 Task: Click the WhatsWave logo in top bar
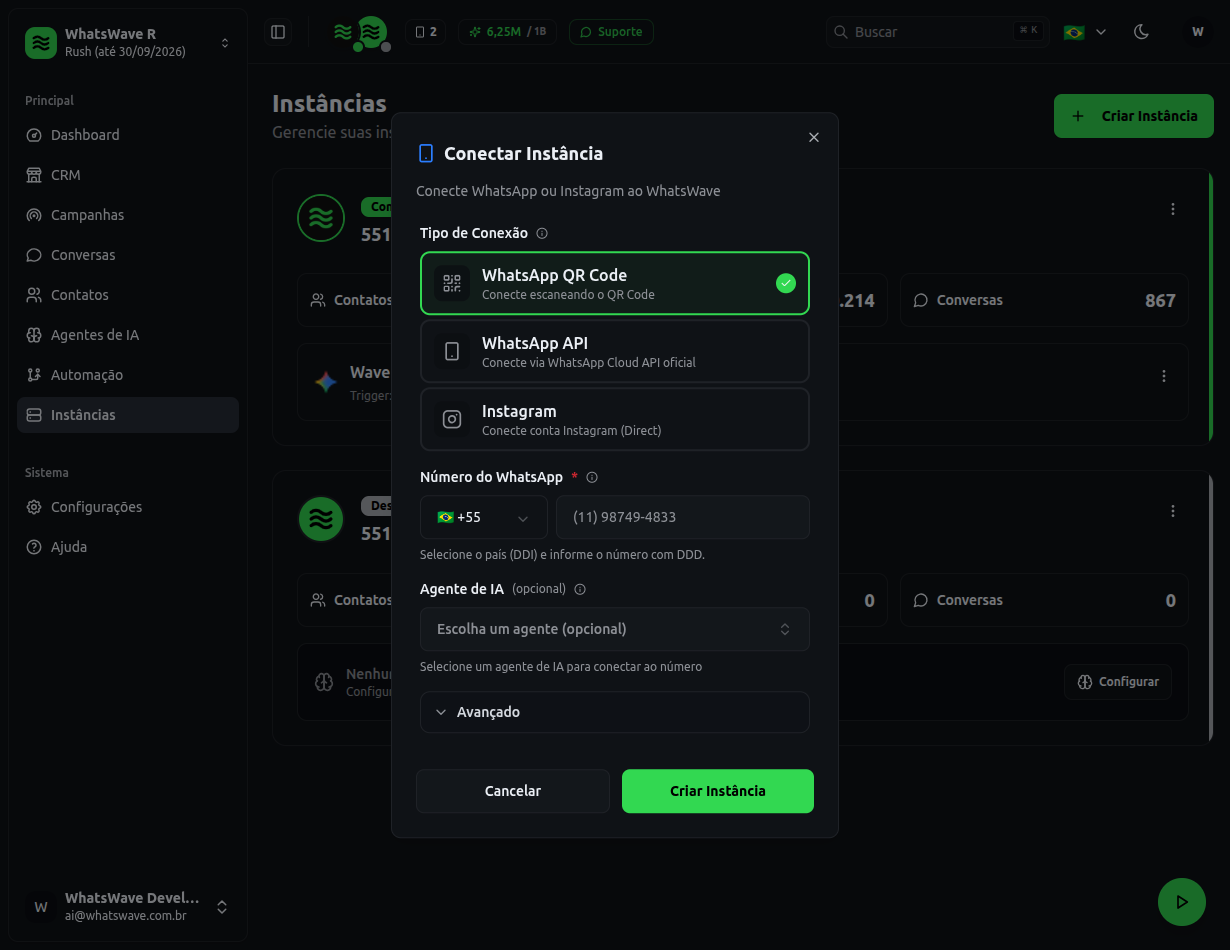coord(361,33)
